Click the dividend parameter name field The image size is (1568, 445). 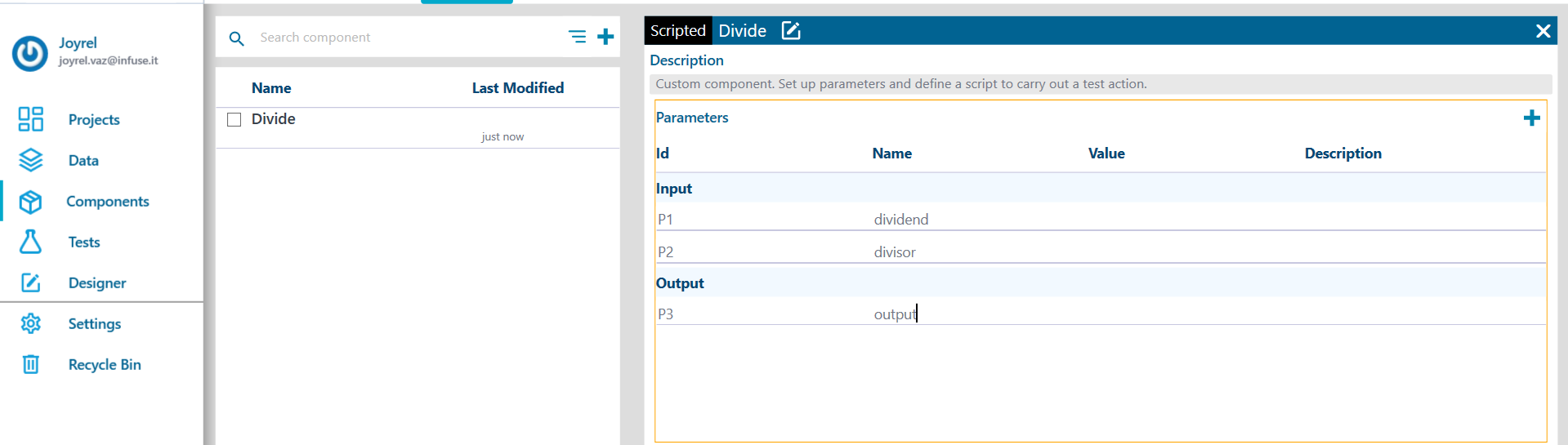979,220
